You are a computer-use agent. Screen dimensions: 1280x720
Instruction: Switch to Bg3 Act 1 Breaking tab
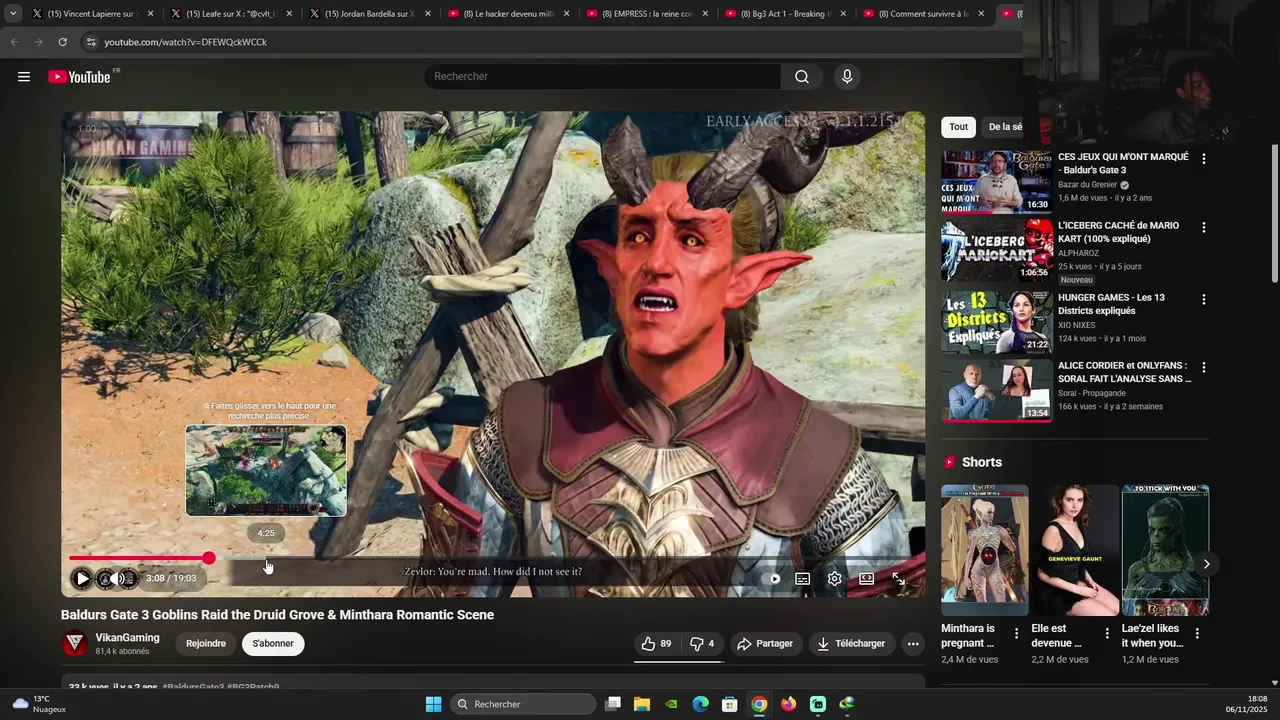click(x=786, y=14)
